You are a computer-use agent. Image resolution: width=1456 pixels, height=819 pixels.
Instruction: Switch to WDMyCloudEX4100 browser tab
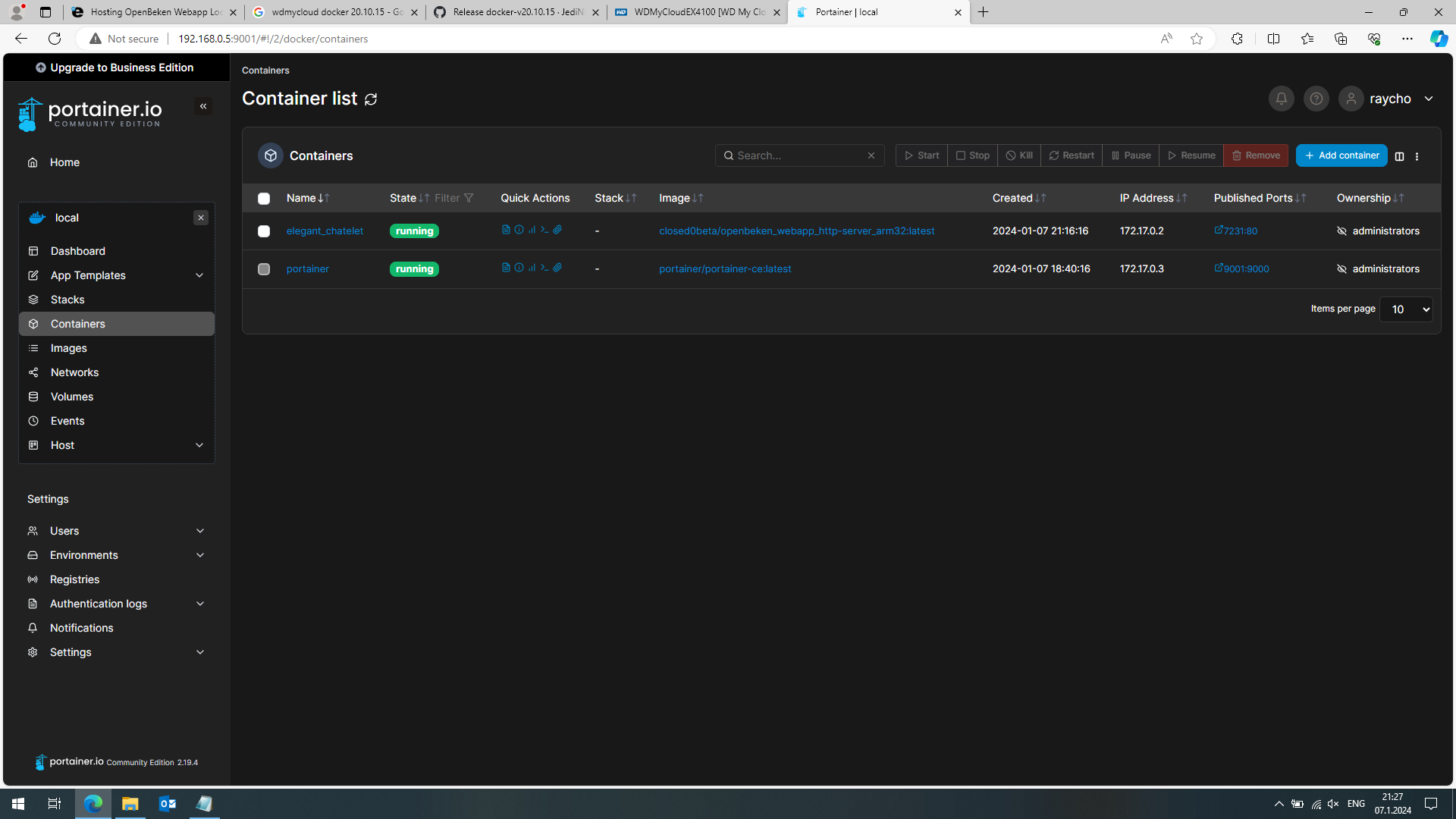click(698, 12)
